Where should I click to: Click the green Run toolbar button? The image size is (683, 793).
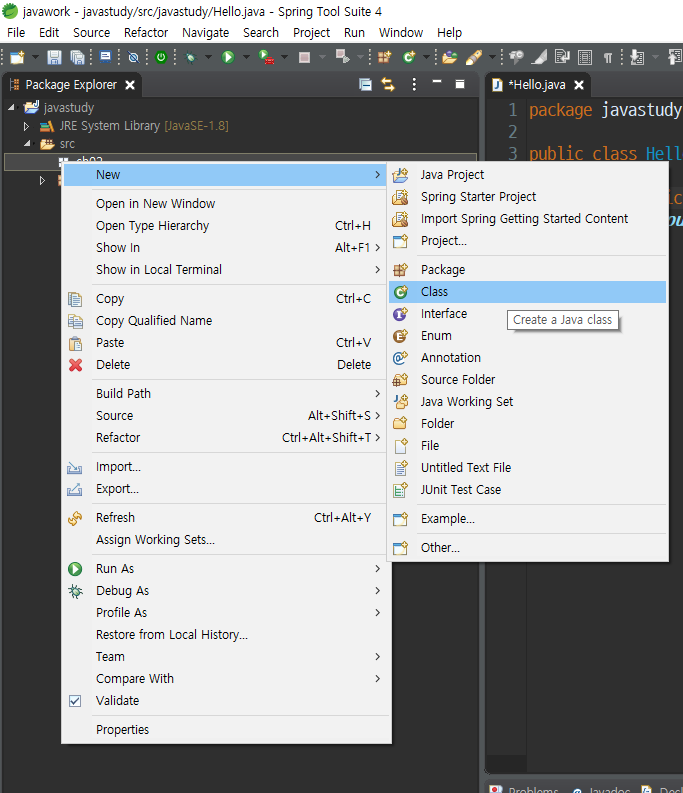pyautogui.click(x=228, y=57)
